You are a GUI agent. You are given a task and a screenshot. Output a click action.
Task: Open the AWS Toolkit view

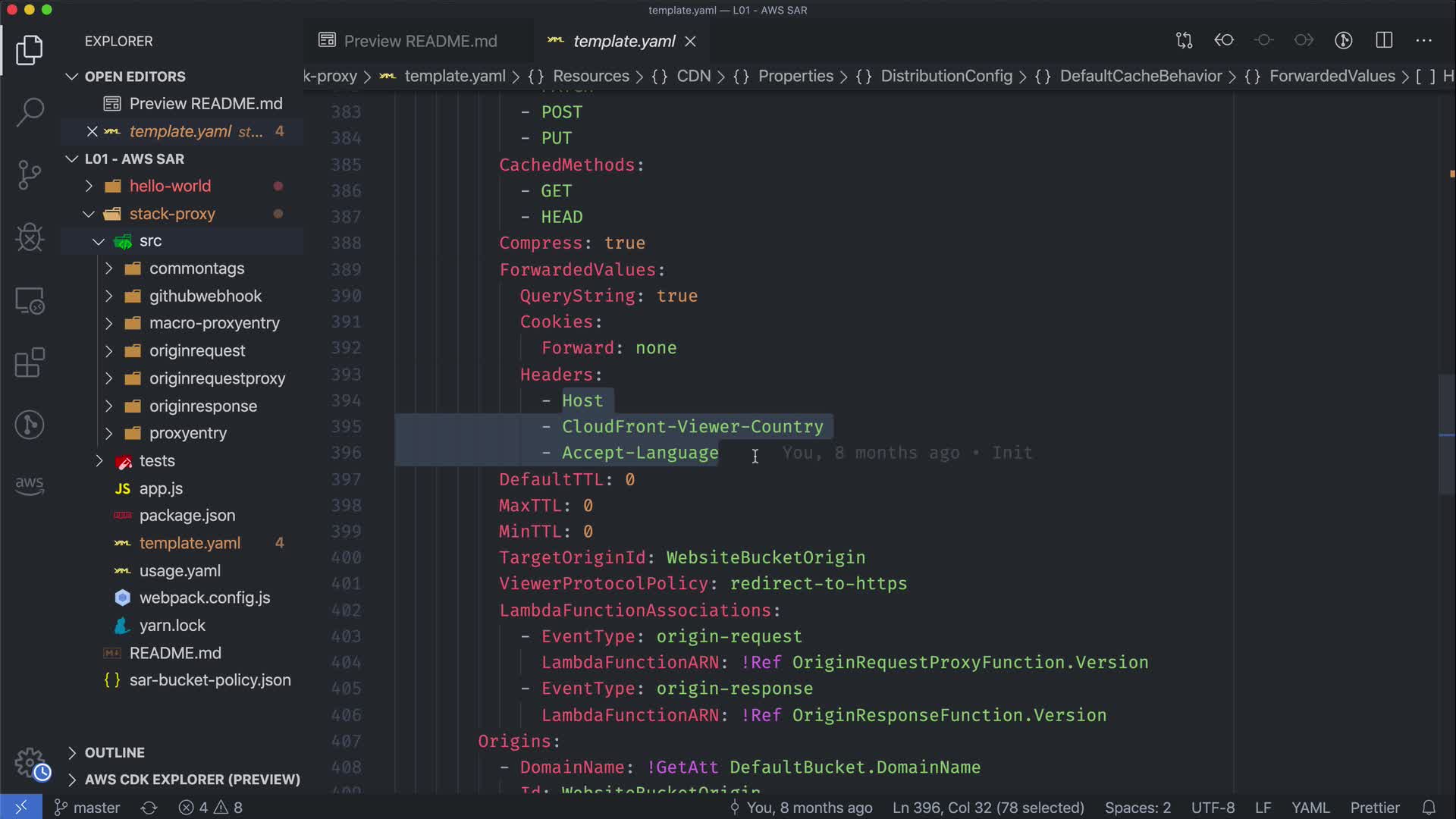[30, 485]
